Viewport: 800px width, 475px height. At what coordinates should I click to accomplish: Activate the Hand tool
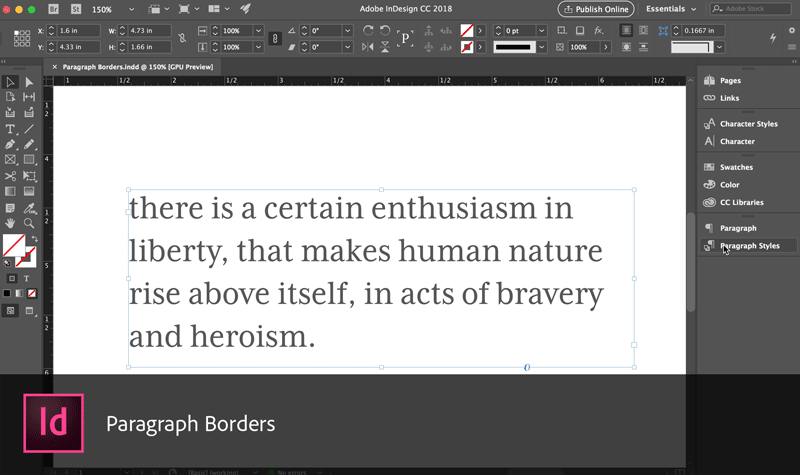10,222
